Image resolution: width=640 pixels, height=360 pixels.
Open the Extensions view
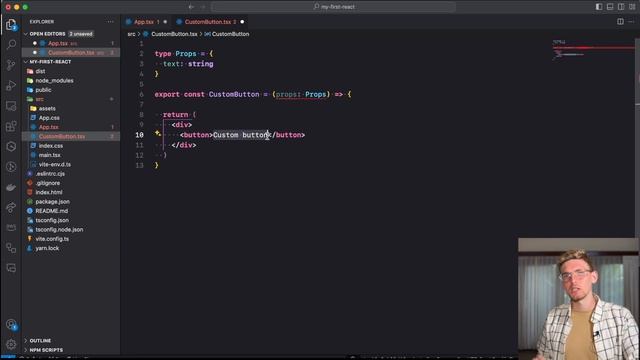pos(11,126)
